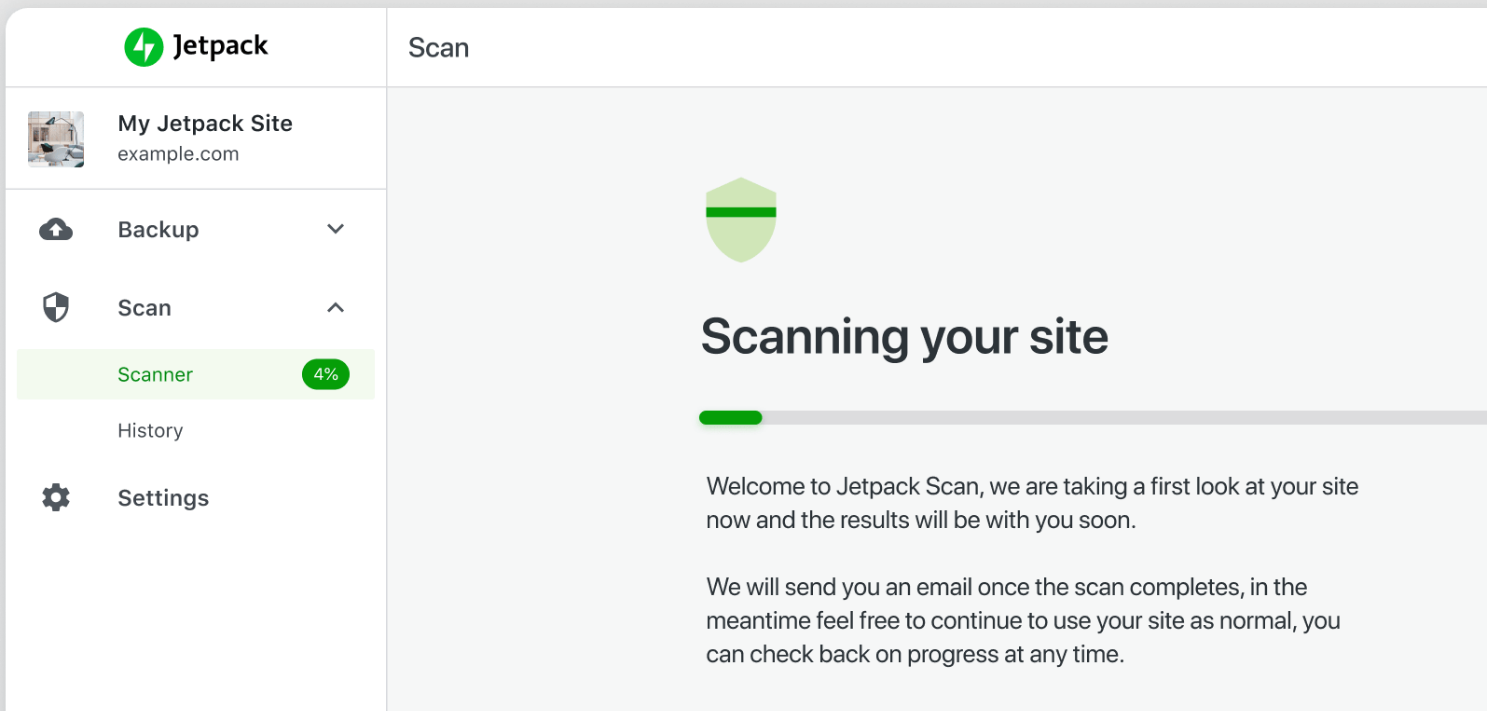This screenshot has height=711, width=1487.
Task: Click the example.com site address
Action: pos(178,153)
